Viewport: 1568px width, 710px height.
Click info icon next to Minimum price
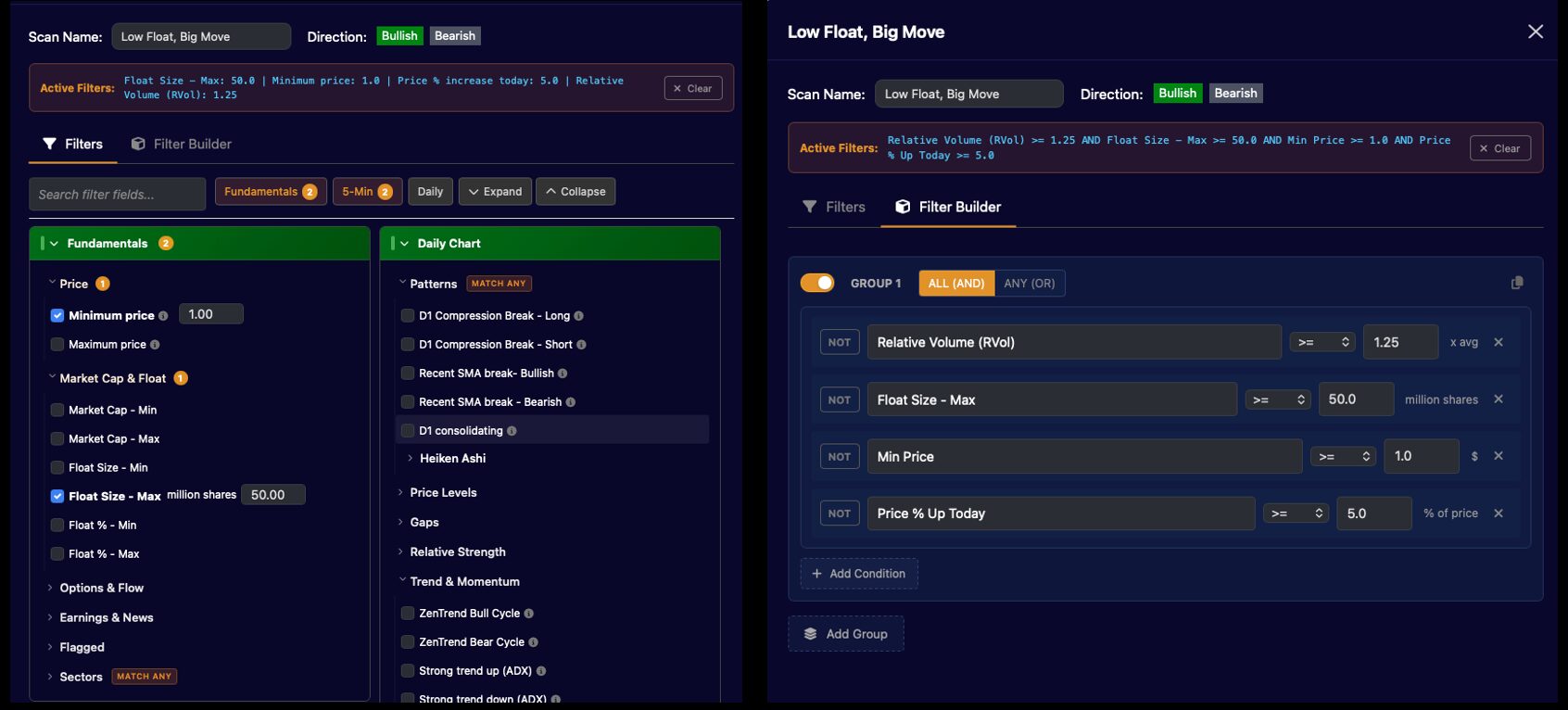click(163, 316)
